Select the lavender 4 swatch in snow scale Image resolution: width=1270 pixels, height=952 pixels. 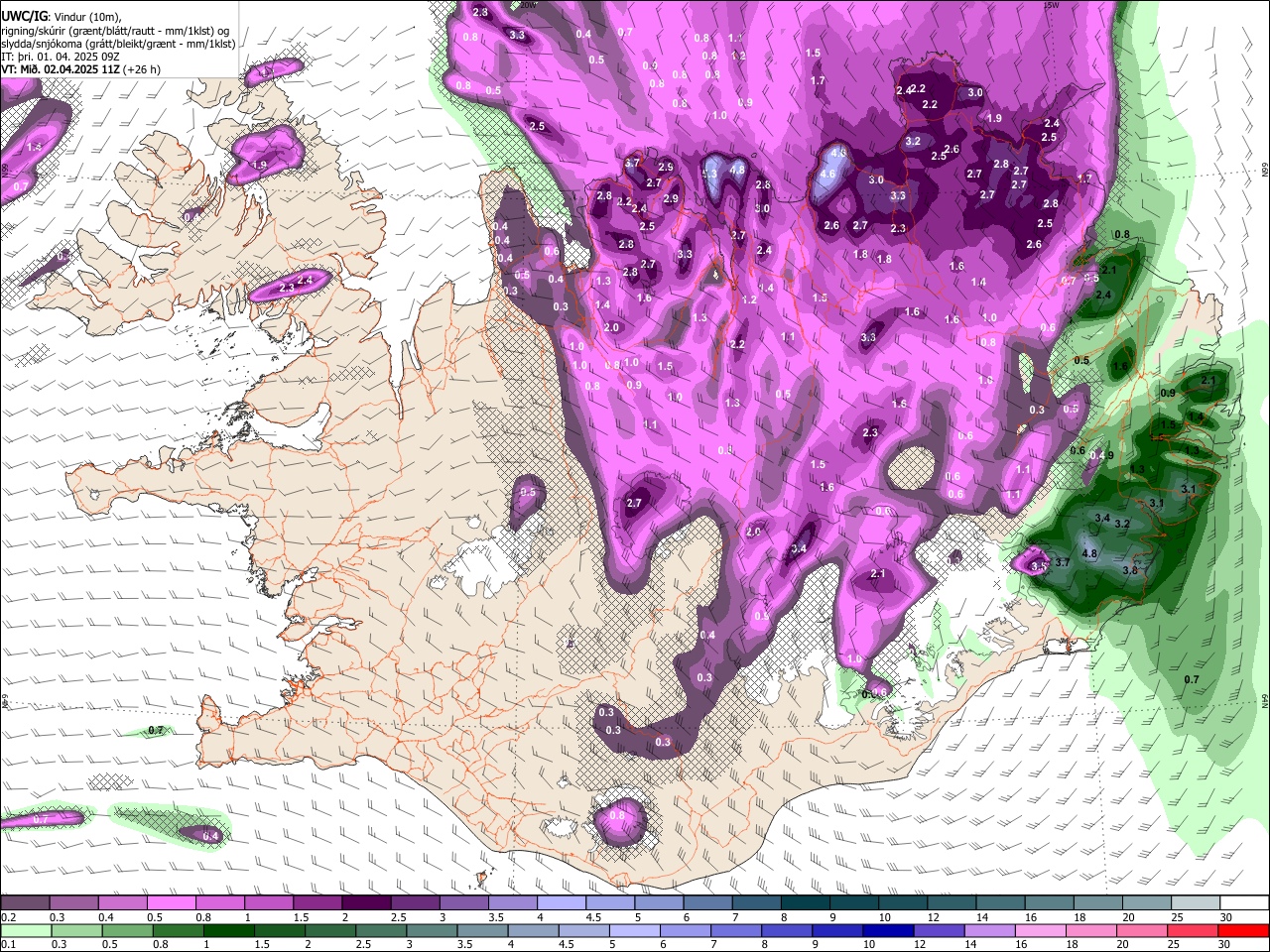coord(562,903)
